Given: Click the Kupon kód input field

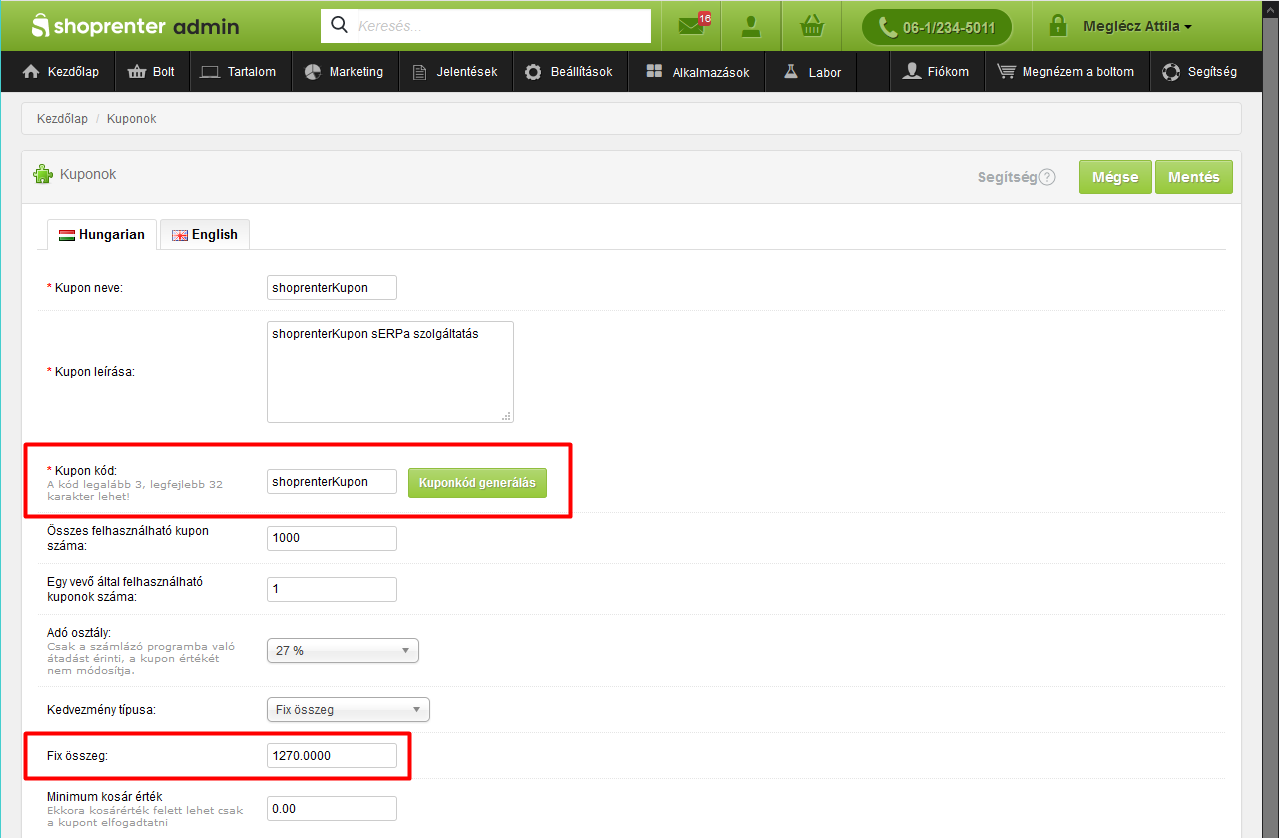Looking at the screenshot, I should tap(332, 482).
